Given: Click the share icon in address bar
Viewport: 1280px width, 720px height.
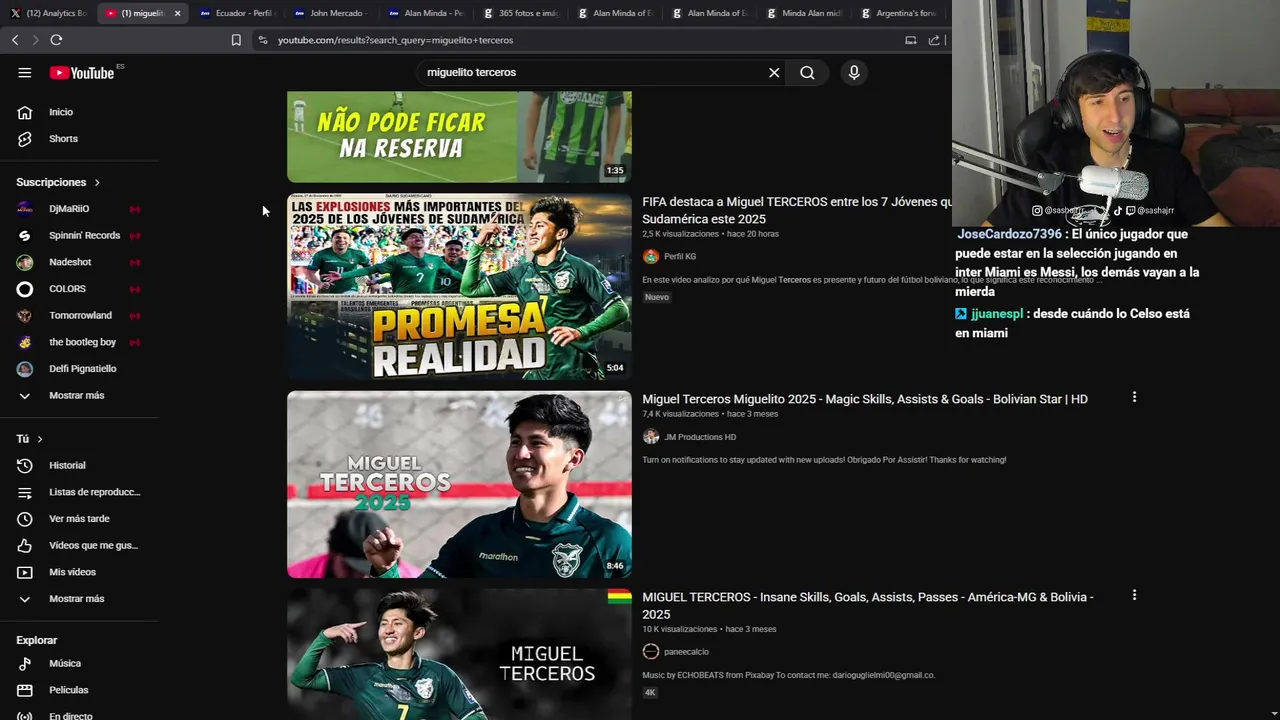Looking at the screenshot, I should [934, 40].
